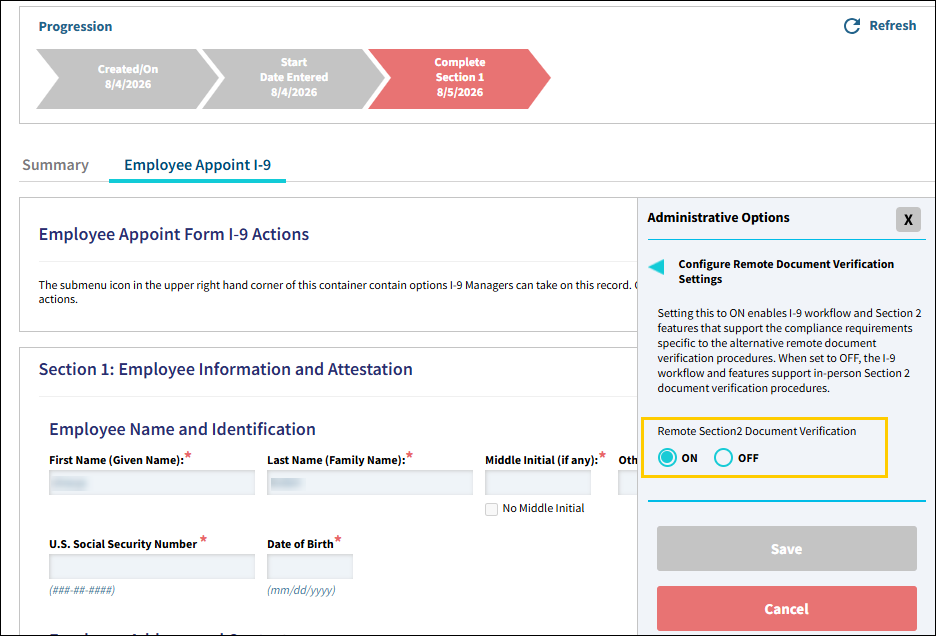Click the Administrative Options panel title
Image resolution: width=936 pixels, height=636 pixels.
point(718,217)
